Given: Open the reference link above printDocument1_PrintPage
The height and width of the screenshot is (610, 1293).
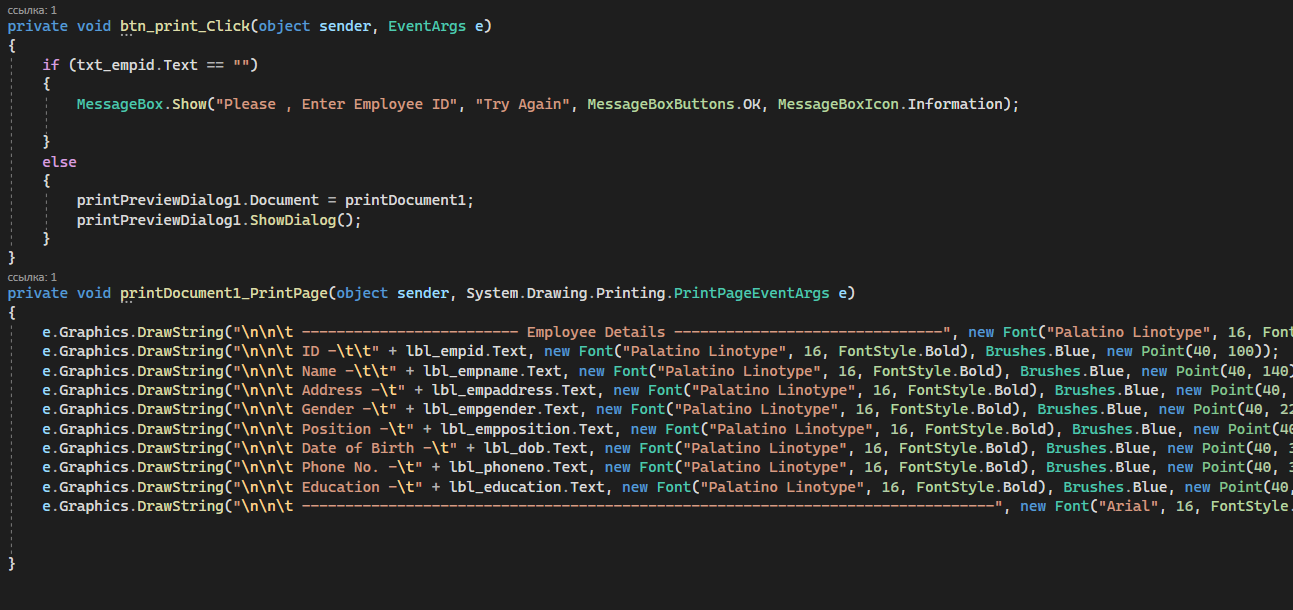Looking at the screenshot, I should (x=32, y=276).
